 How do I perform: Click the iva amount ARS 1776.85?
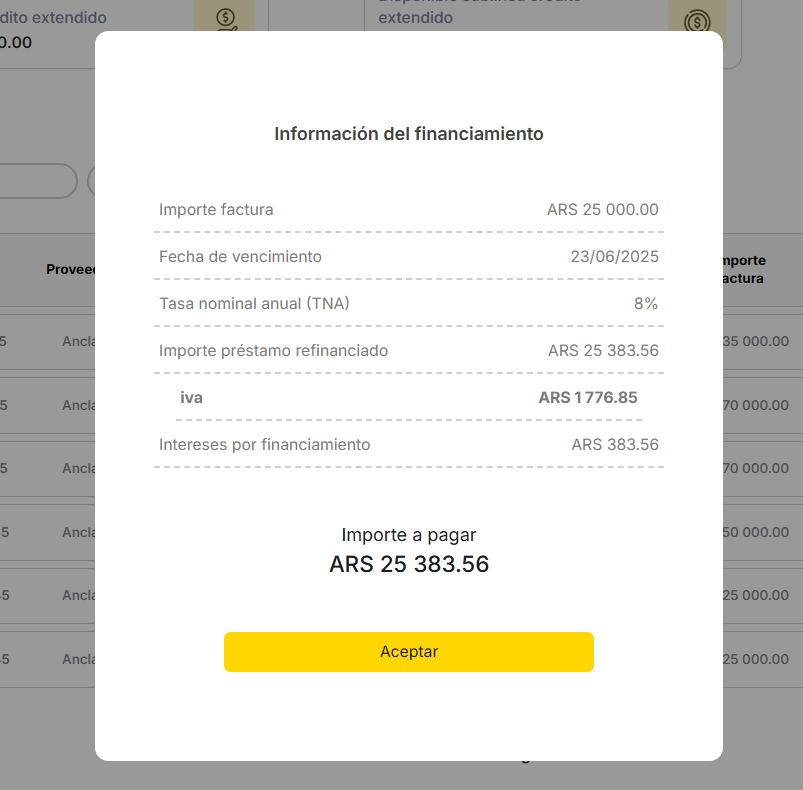[x=587, y=398]
